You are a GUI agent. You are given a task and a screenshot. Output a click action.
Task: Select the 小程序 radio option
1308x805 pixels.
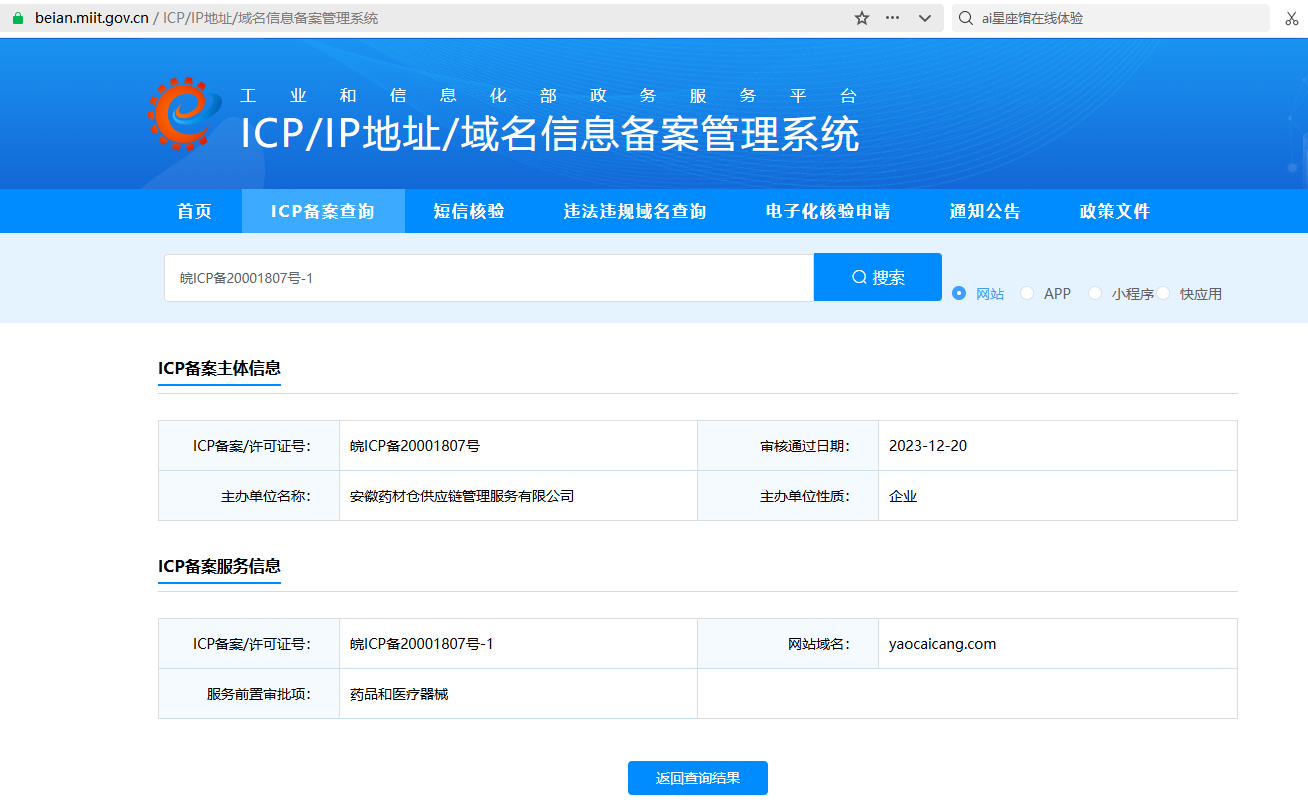[1095, 293]
